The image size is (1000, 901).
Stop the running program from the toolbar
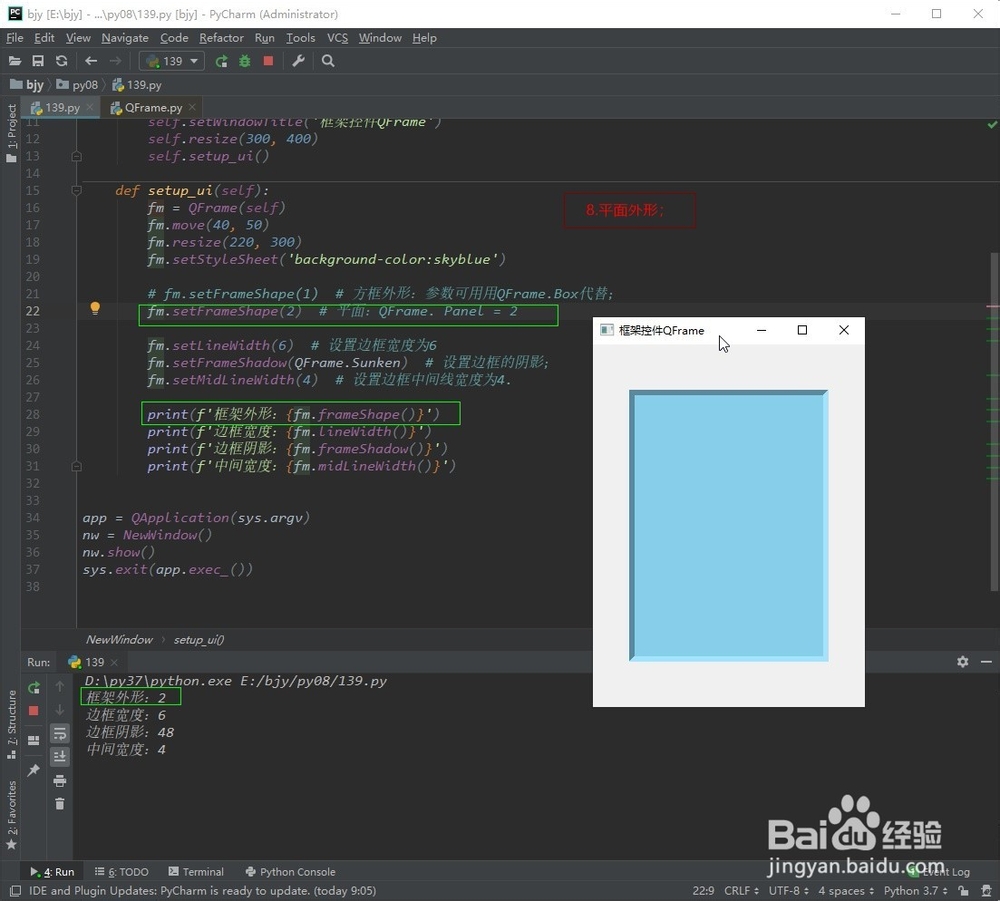[x=268, y=61]
